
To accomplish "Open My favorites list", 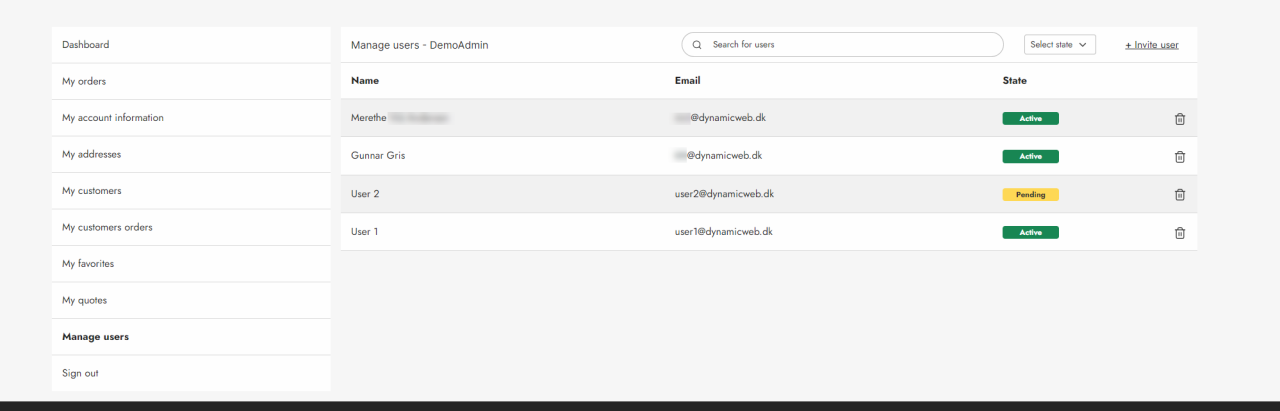I will point(88,264).
